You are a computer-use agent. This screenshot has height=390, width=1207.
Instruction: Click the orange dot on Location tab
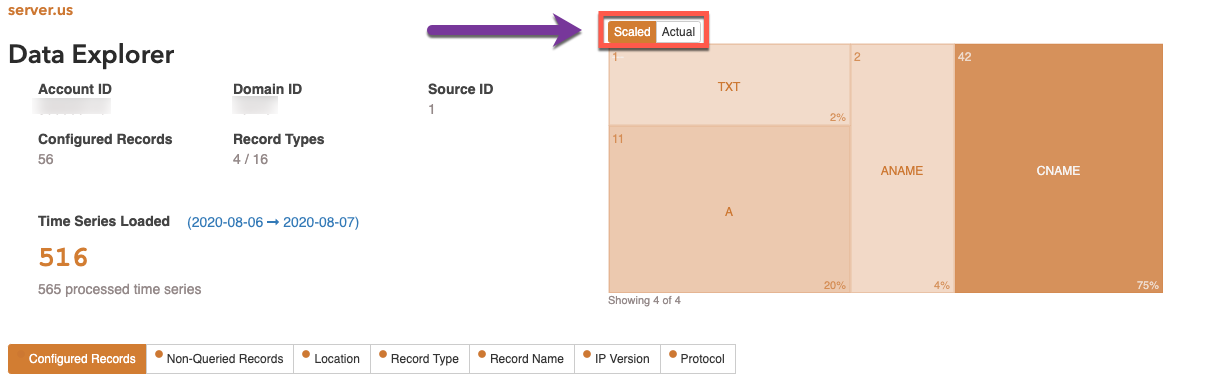coord(305,354)
